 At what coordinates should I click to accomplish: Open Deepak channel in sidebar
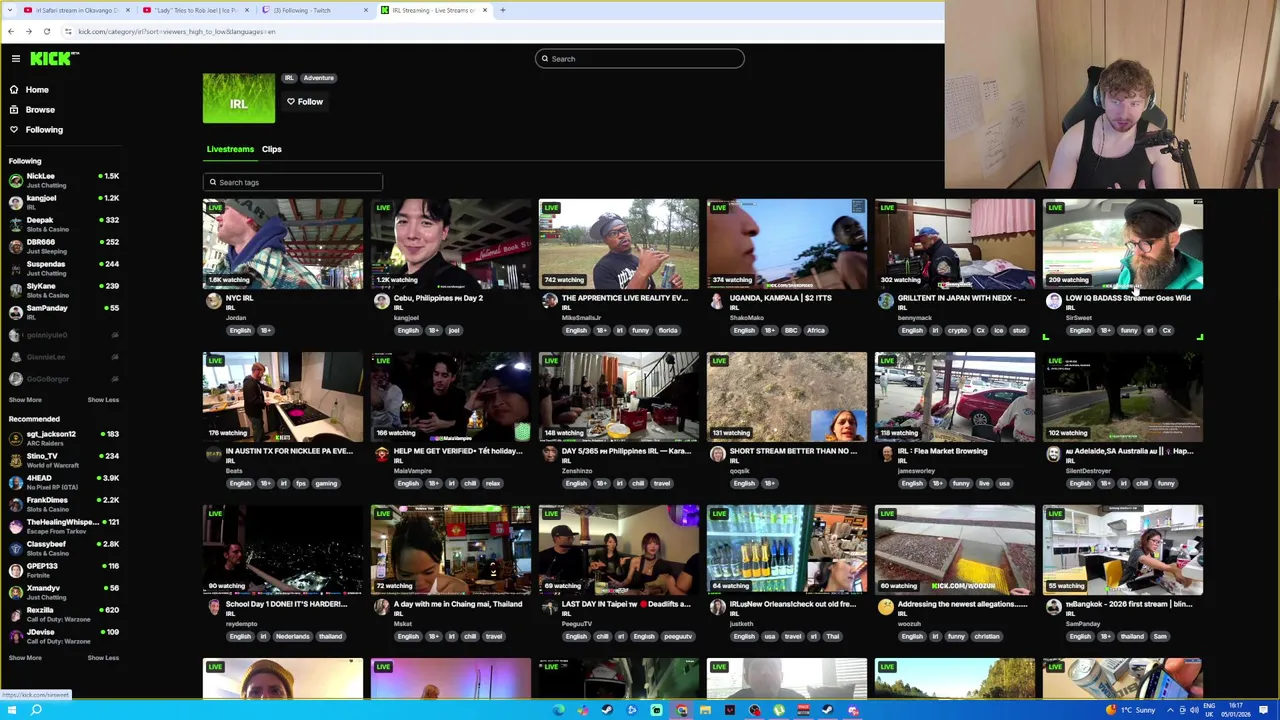[x=62, y=224]
